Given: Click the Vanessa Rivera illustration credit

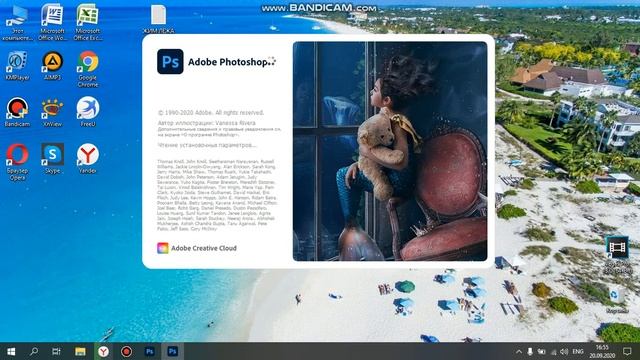Looking at the screenshot, I should [207, 123].
